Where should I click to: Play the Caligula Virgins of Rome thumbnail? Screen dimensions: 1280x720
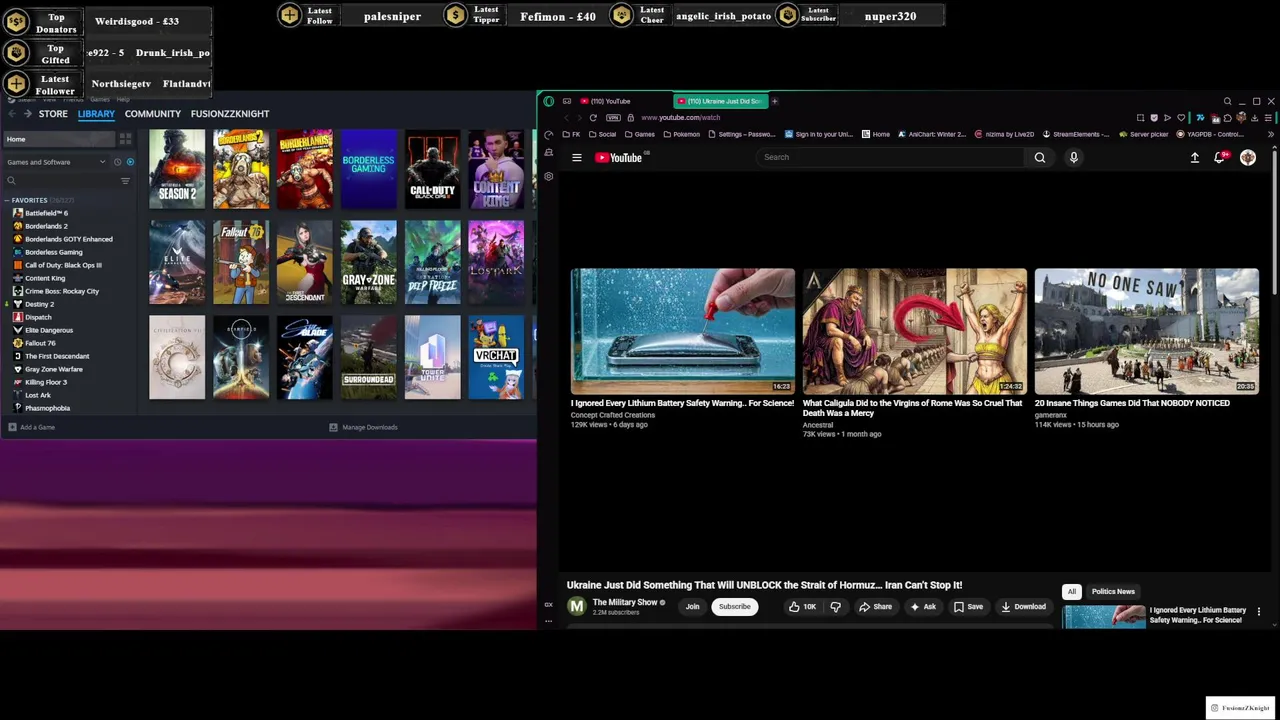coord(915,330)
